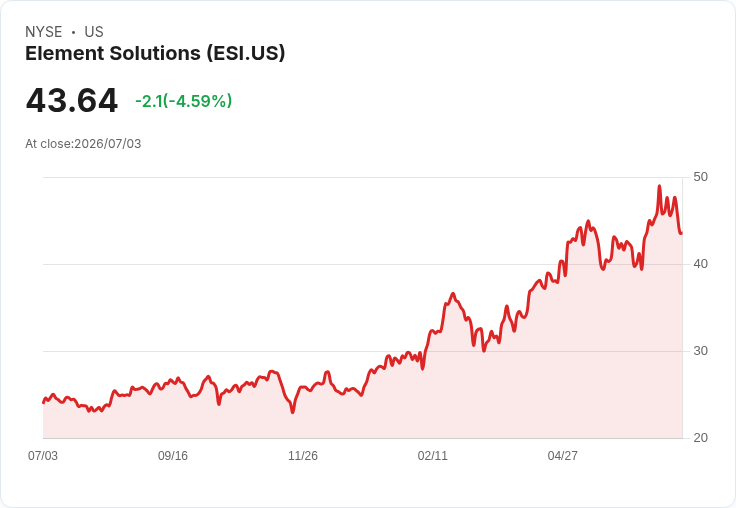Click the 02/11 x-axis date label
Screen dimensions: 736x508
pos(433,456)
